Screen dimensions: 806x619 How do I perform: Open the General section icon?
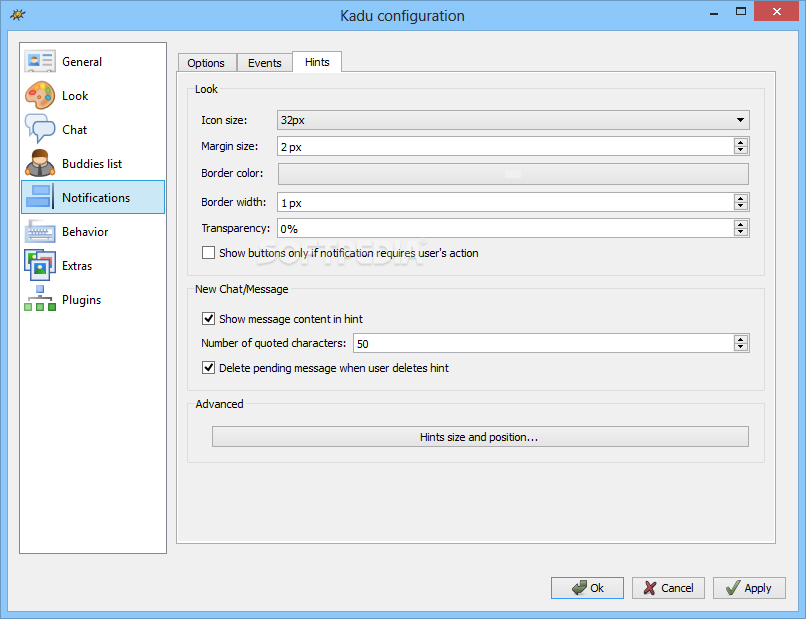[x=40, y=61]
